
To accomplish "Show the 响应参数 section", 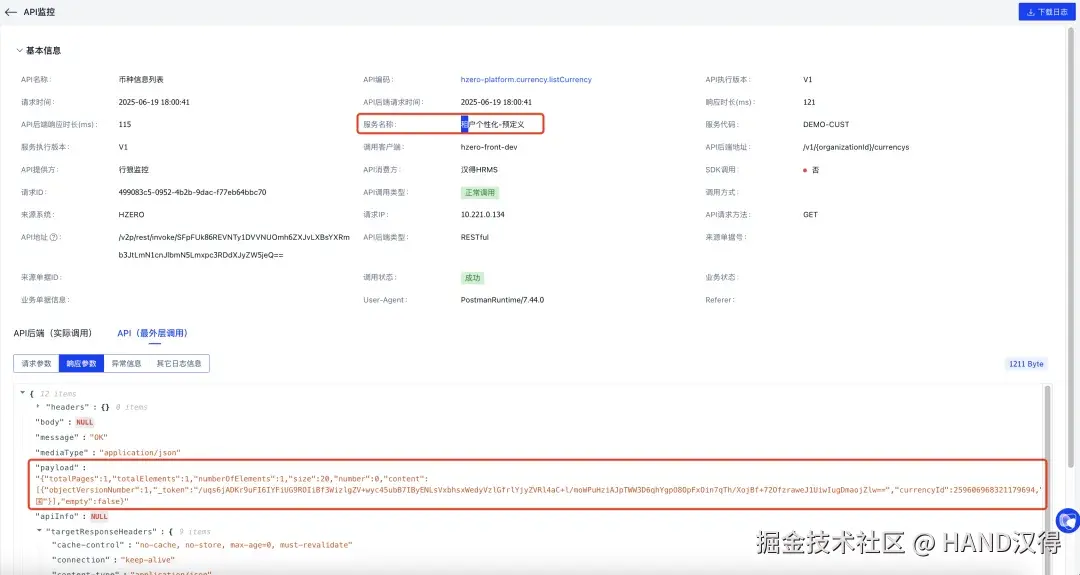I will coord(81,364).
